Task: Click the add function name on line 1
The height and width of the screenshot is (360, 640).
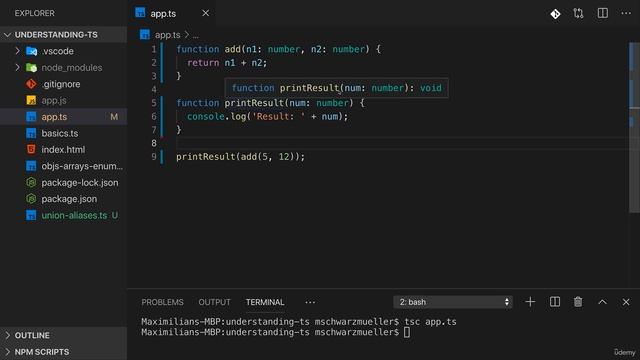Action: click(x=233, y=49)
